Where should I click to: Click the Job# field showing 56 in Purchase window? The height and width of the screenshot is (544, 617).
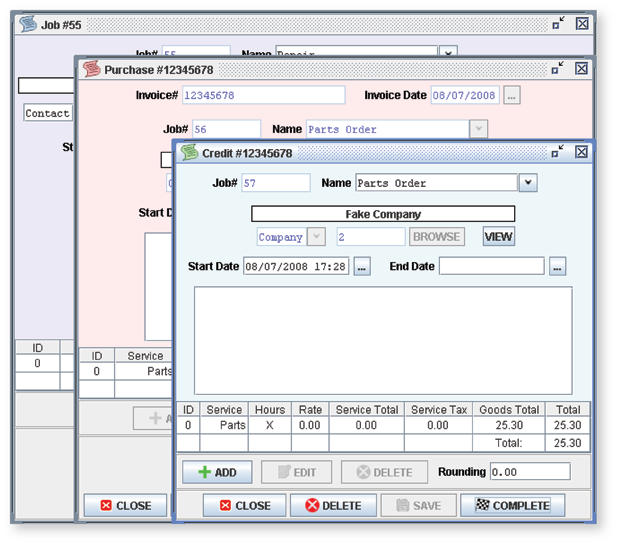226,129
